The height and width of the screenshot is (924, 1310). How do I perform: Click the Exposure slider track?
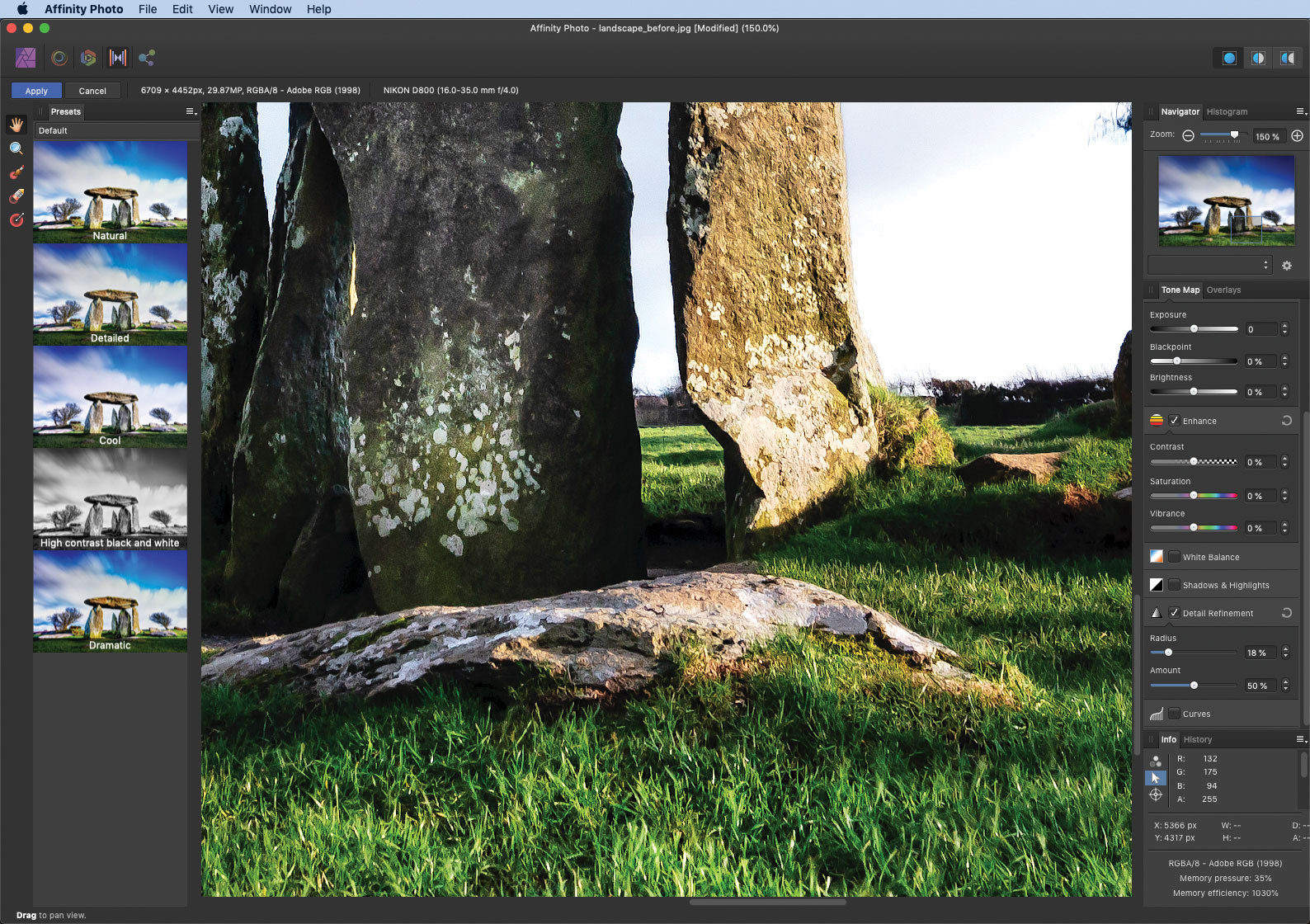(1194, 329)
